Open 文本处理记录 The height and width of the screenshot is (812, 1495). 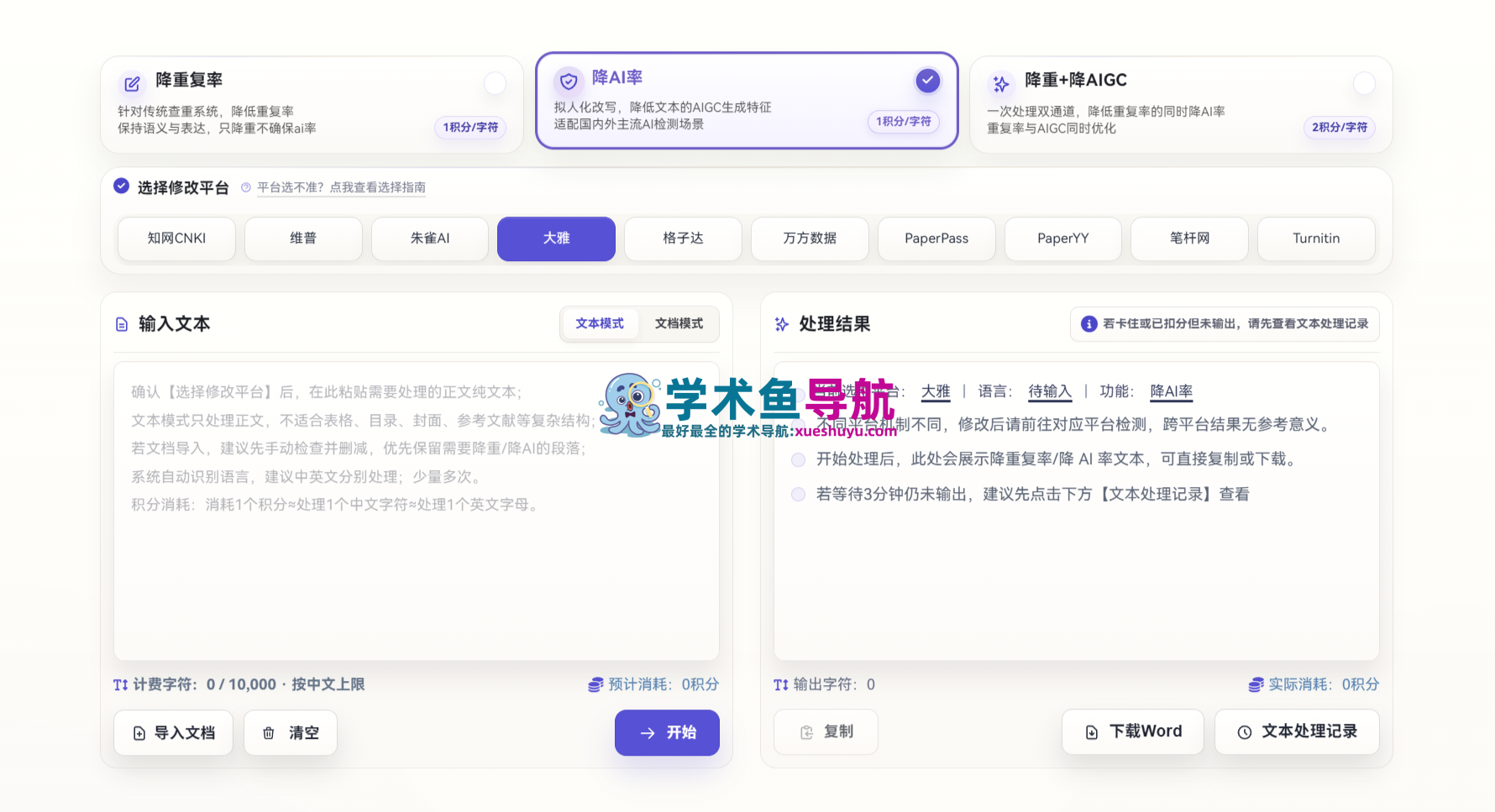pos(1297,732)
